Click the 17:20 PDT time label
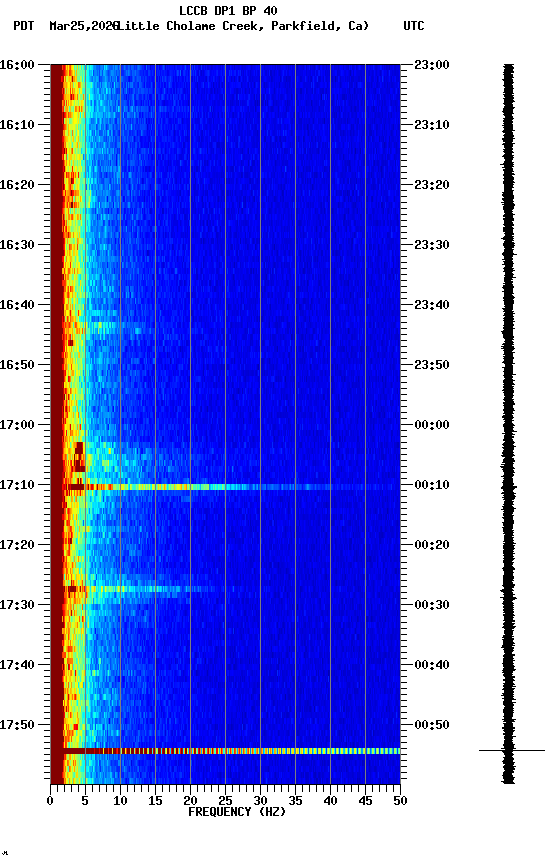552x864 pixels. tap(17, 546)
